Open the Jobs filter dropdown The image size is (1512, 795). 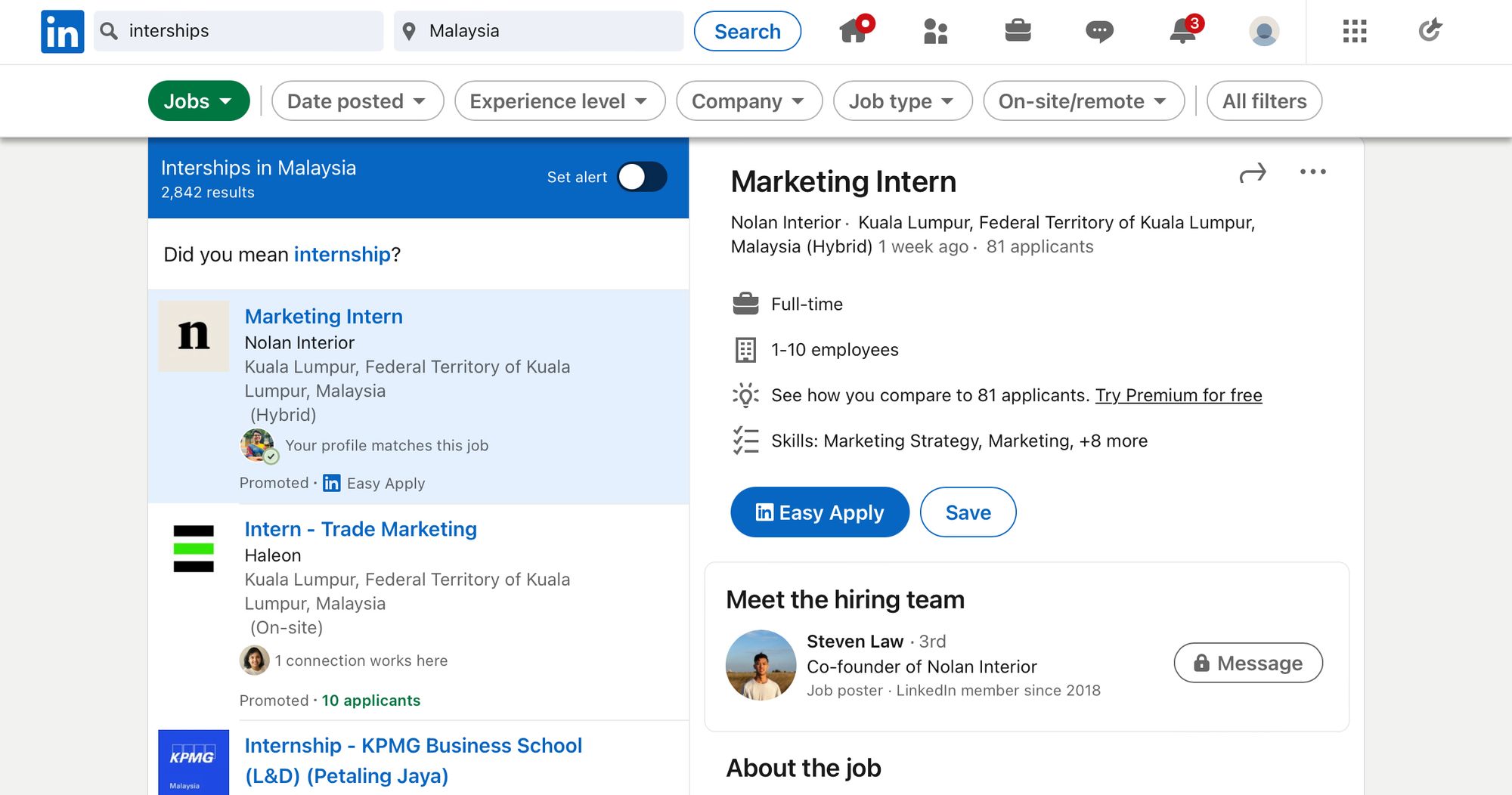click(199, 101)
